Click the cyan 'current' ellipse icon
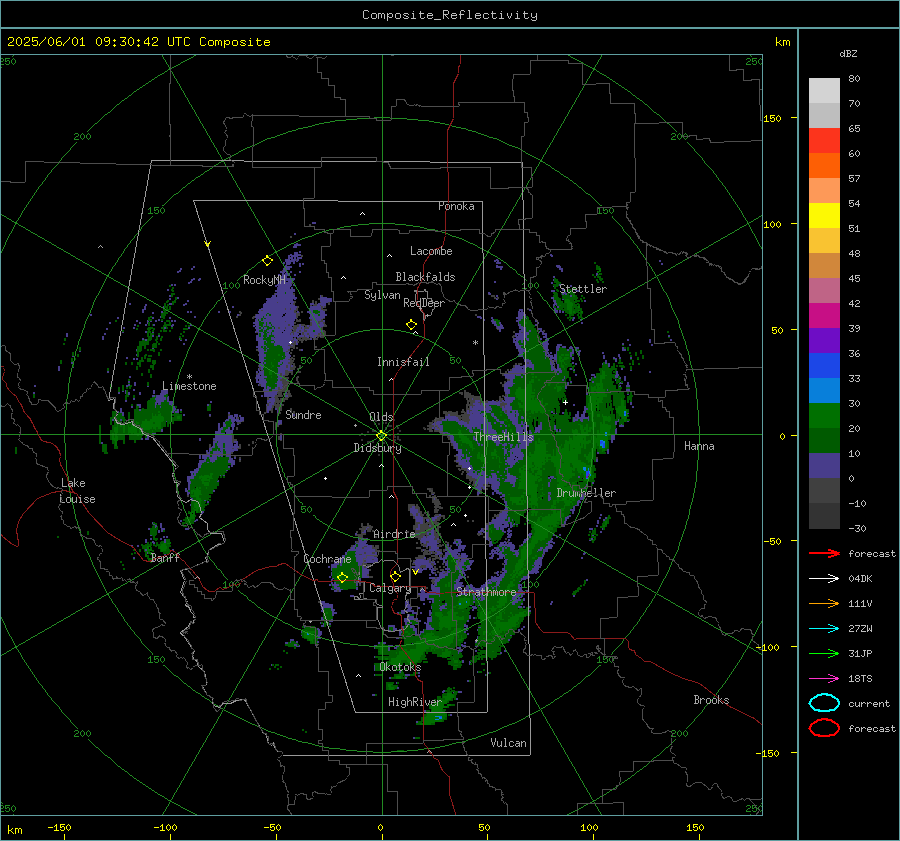Viewport: 900px width, 841px height. point(824,703)
